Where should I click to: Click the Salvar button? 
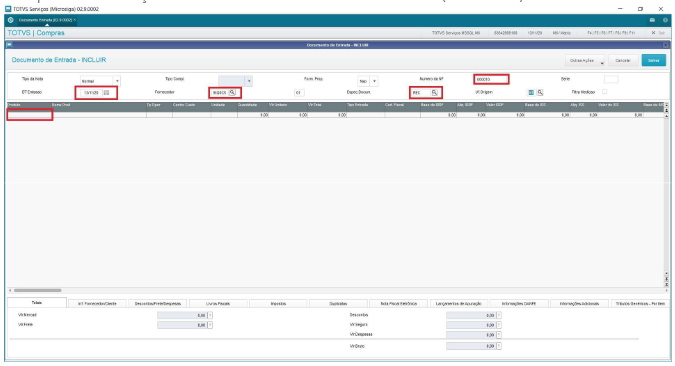(x=653, y=61)
